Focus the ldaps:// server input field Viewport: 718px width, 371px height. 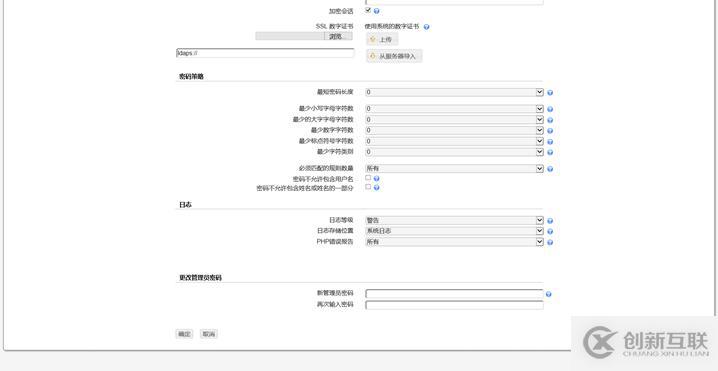coord(265,53)
